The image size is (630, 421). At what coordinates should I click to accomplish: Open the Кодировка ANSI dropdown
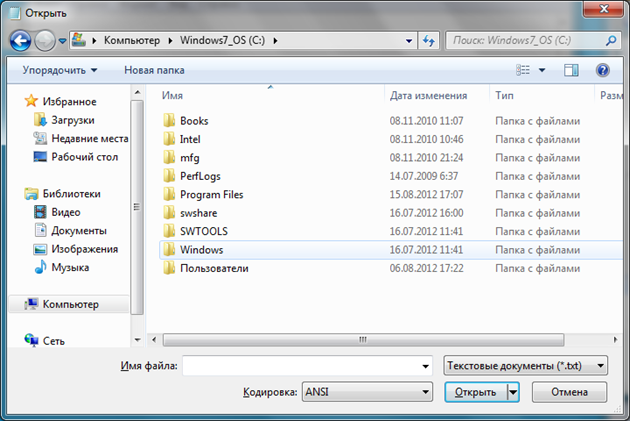pos(366,392)
